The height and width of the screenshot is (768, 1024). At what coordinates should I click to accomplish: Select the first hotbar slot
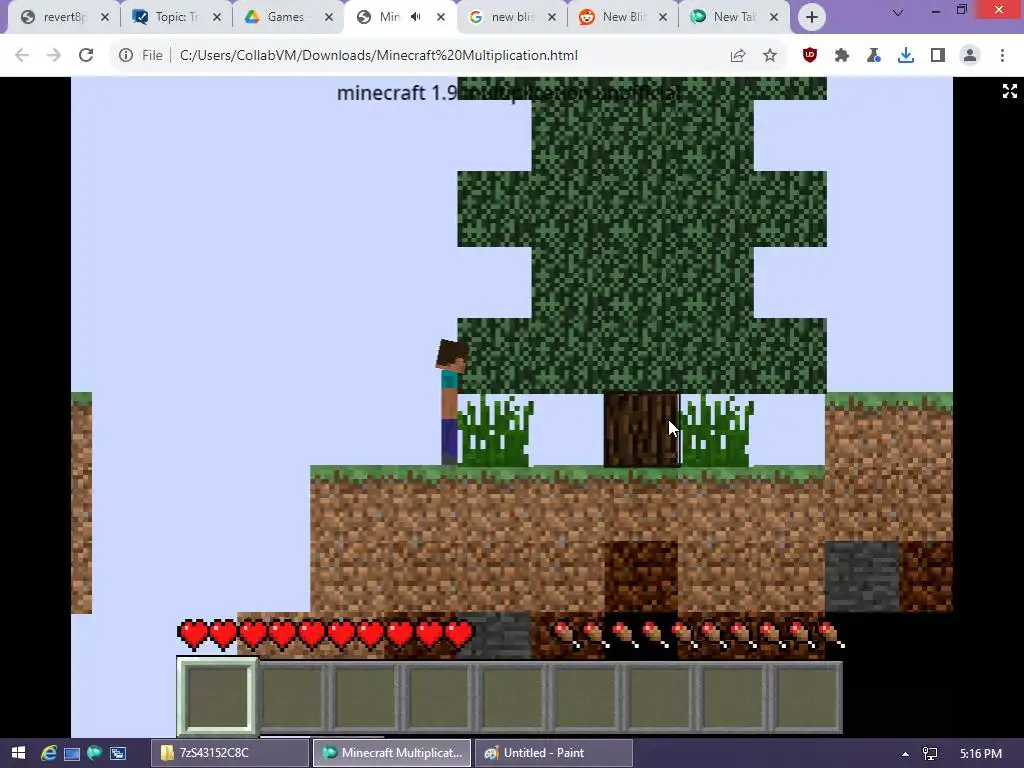(x=217, y=697)
